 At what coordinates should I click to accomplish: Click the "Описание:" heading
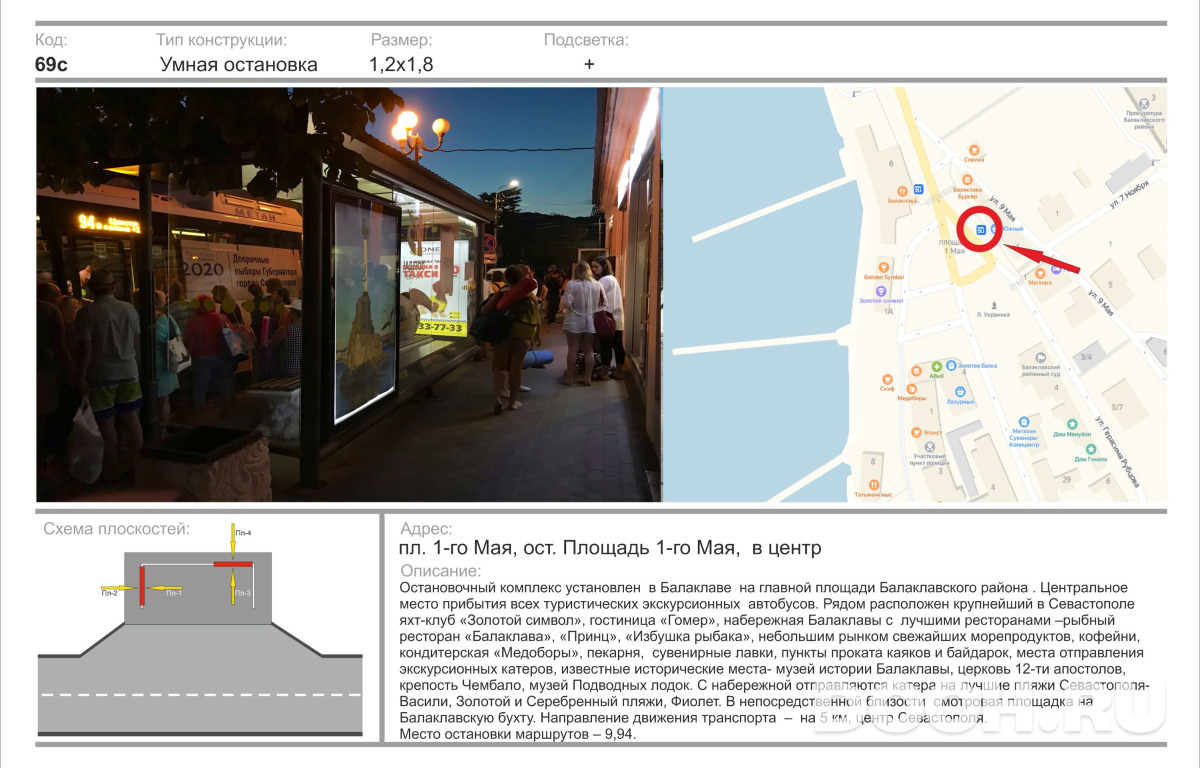[x=440, y=571]
